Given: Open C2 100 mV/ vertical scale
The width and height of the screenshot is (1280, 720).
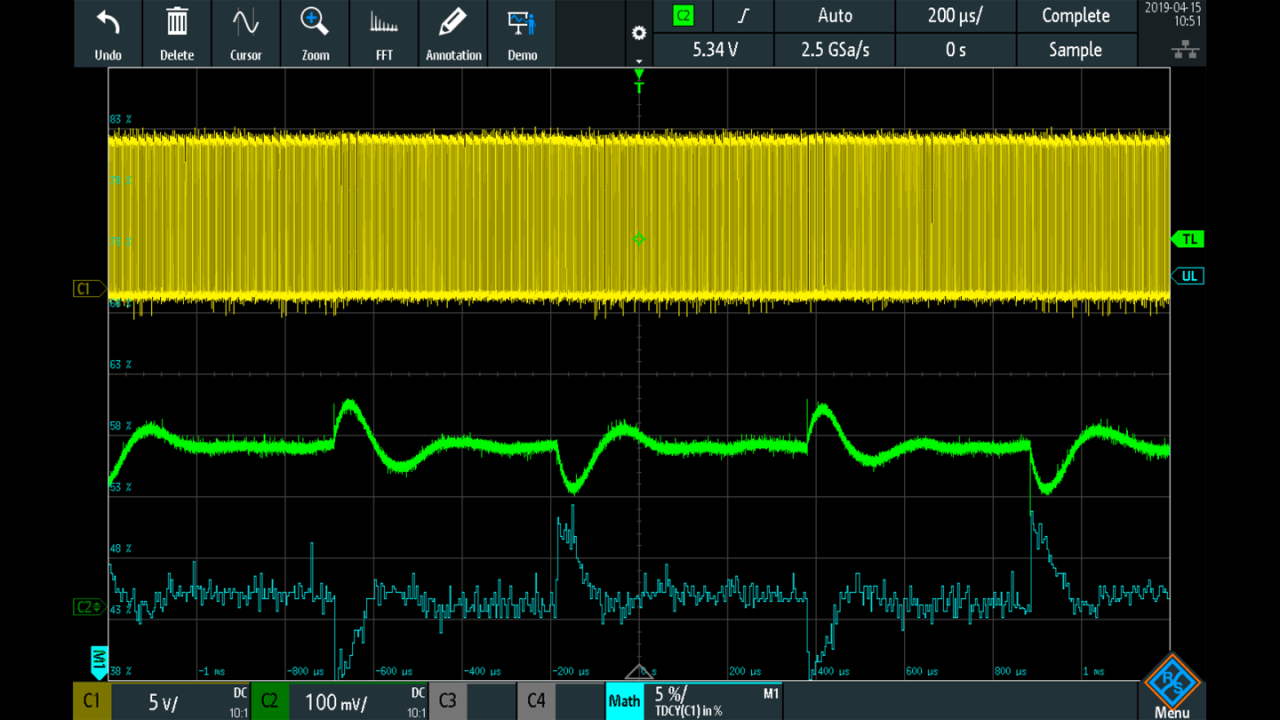Looking at the screenshot, I should pos(359,702).
